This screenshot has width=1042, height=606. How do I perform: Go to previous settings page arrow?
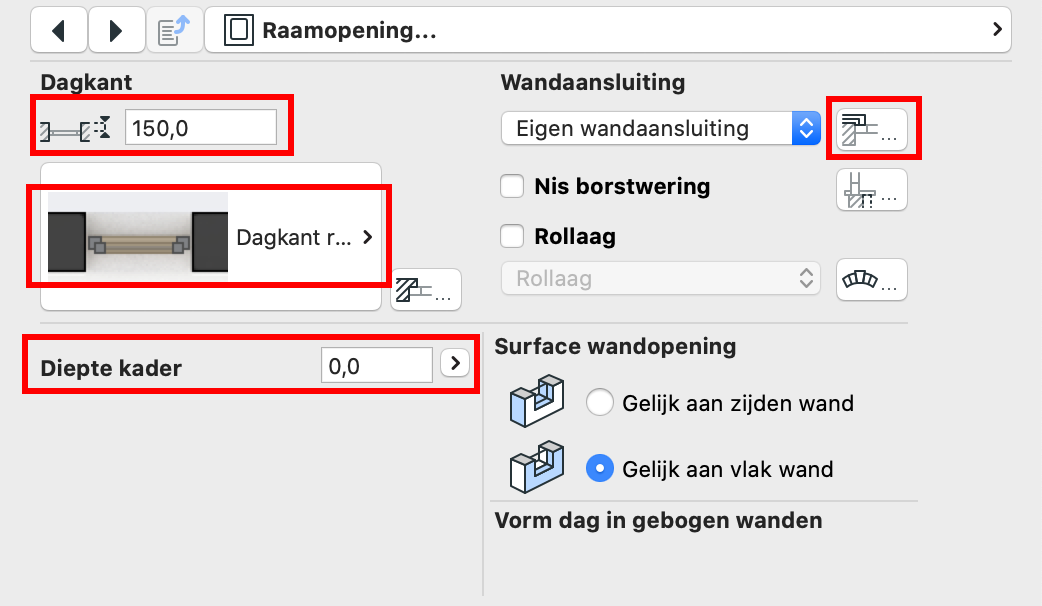[x=59, y=30]
